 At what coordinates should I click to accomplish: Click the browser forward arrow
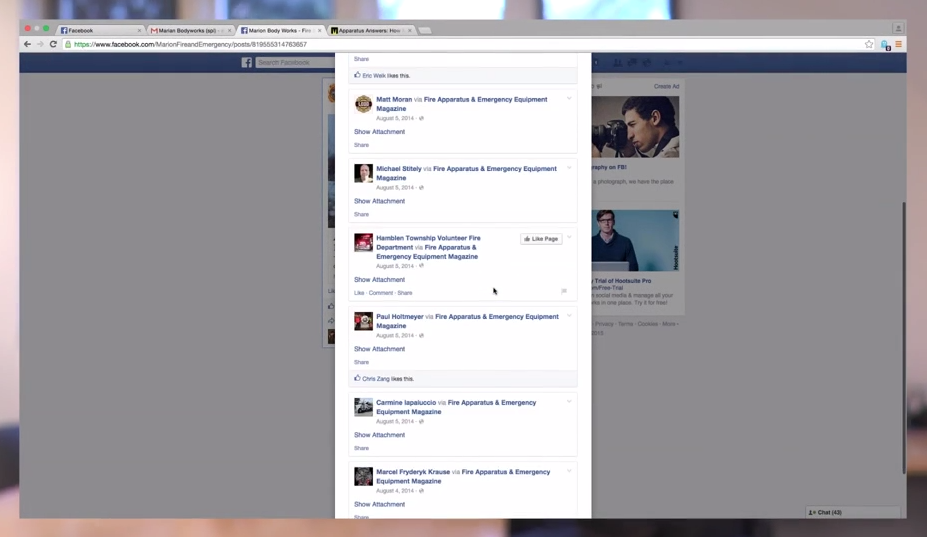(x=40, y=44)
